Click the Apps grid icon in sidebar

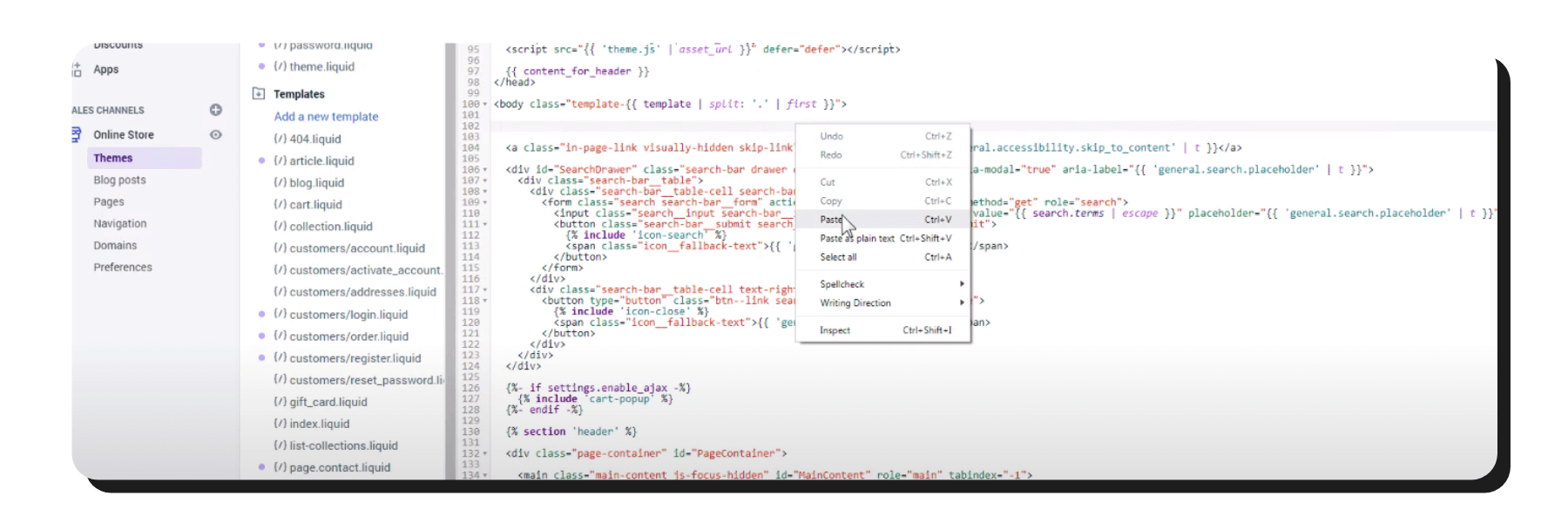click(77, 70)
